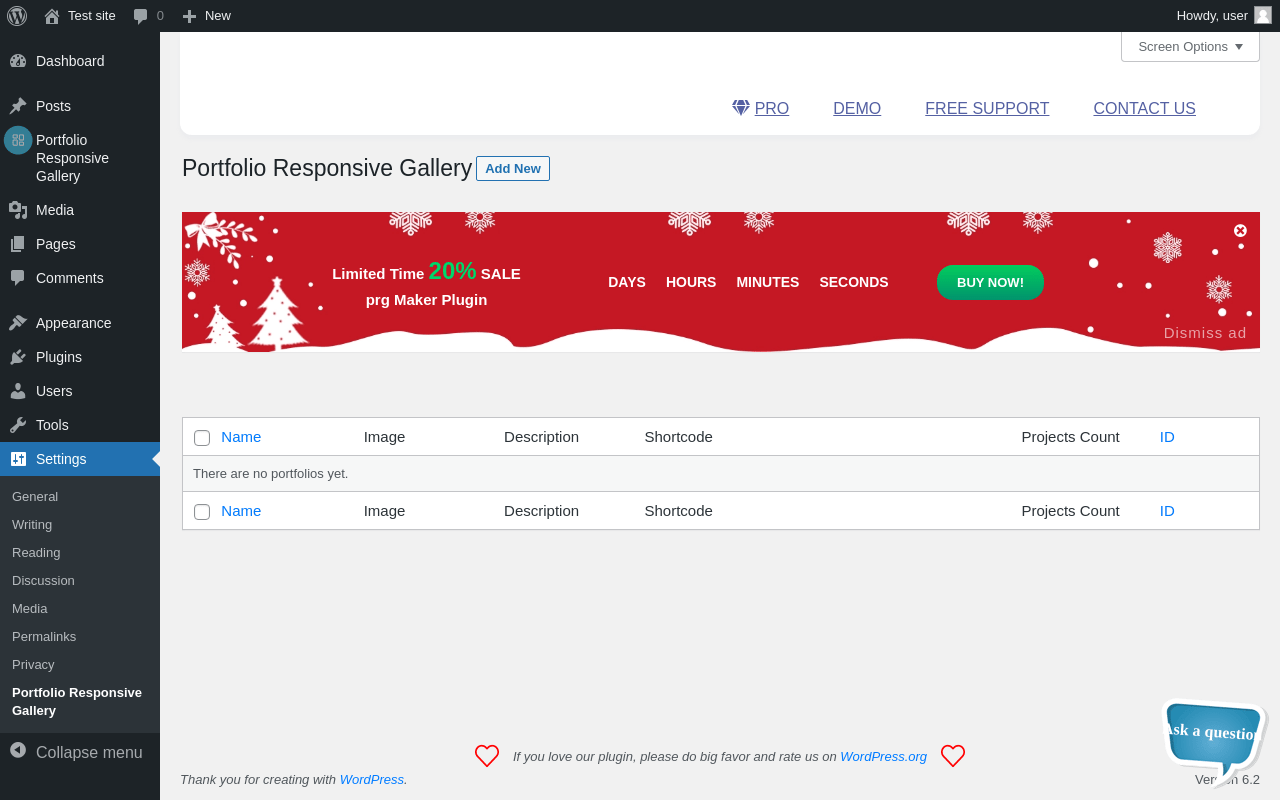This screenshot has height=800, width=1280.
Task: Click the right red heart icon
Action: click(x=953, y=756)
